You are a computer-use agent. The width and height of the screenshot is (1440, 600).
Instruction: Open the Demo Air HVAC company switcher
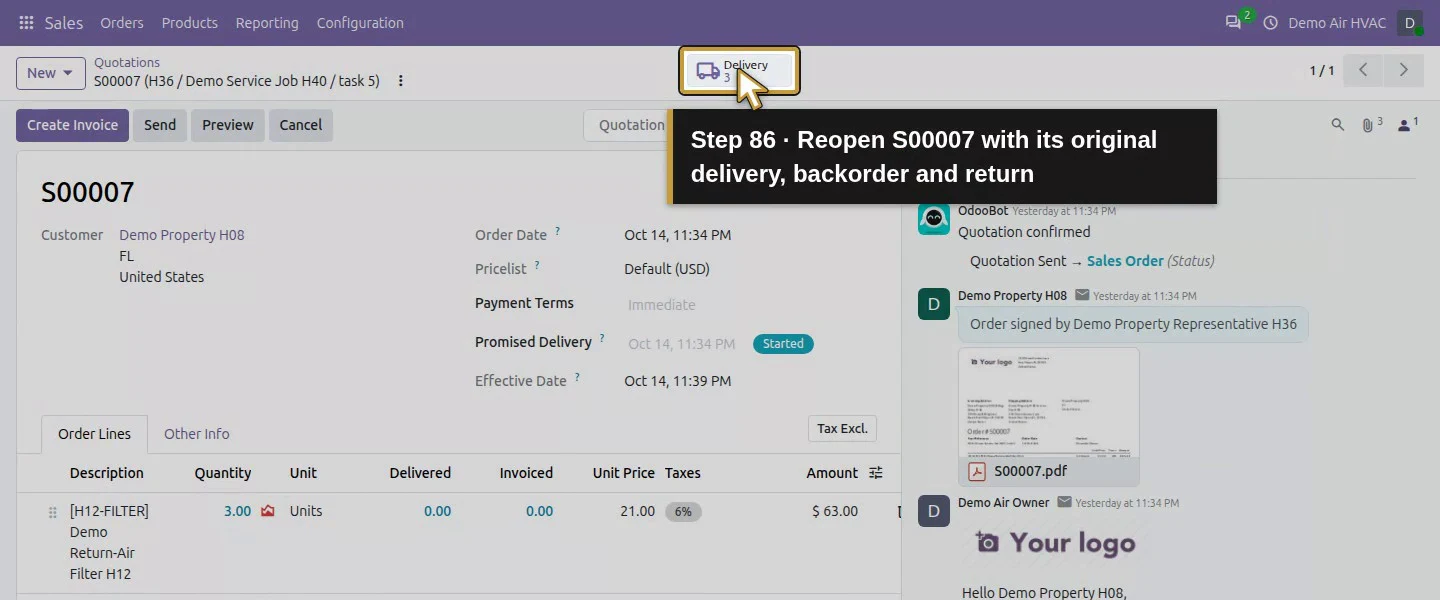(1337, 23)
